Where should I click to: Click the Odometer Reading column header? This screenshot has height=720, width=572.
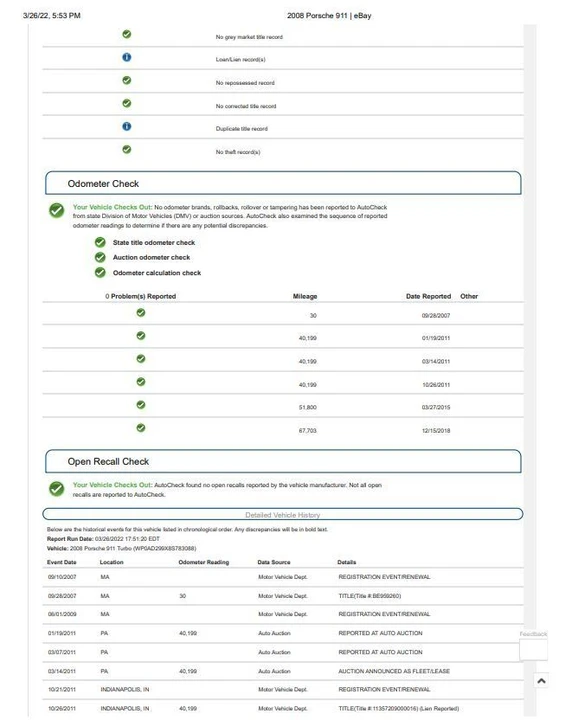204,562
